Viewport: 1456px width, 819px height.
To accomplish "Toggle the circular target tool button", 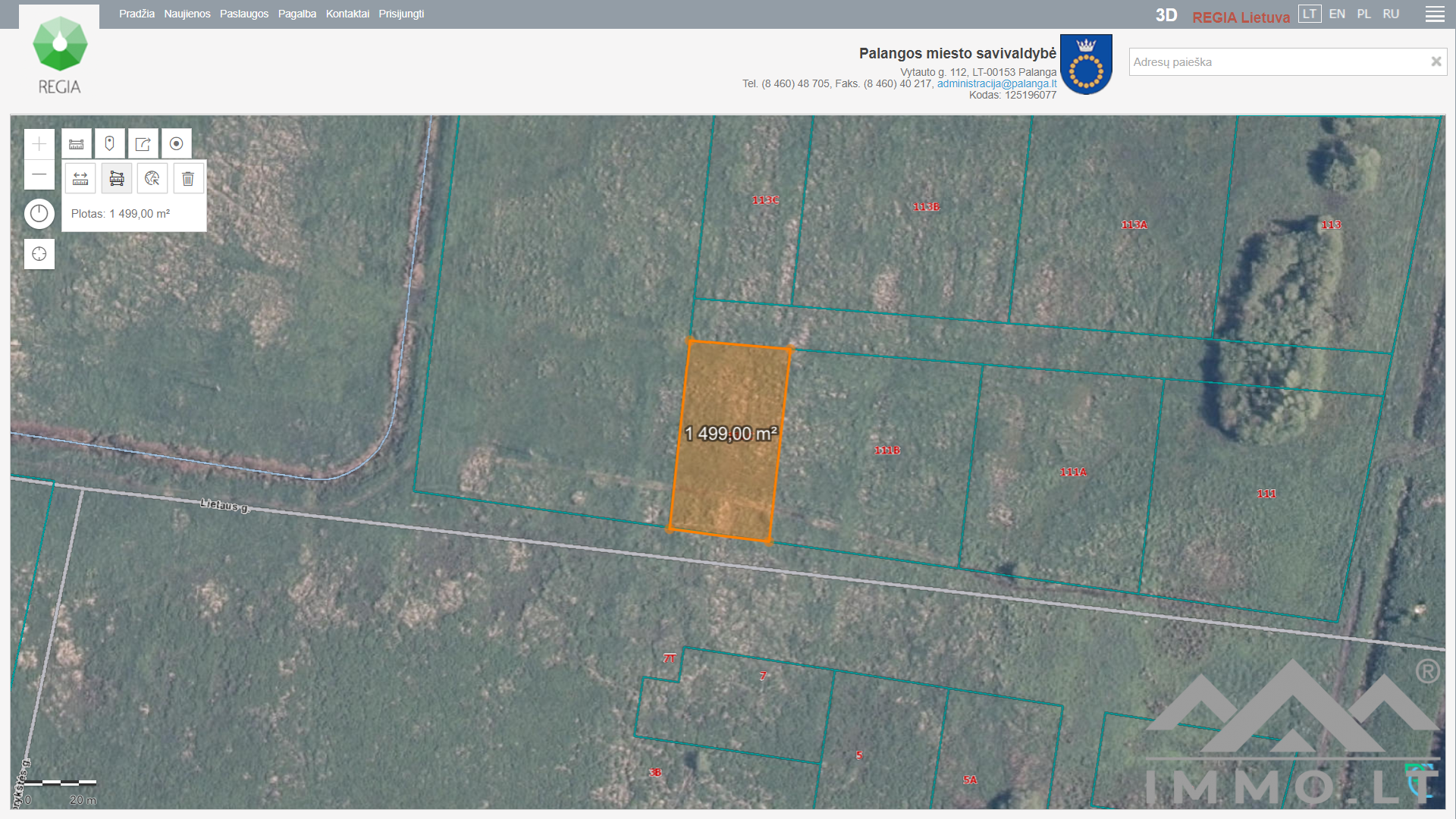I will pyautogui.click(x=176, y=144).
